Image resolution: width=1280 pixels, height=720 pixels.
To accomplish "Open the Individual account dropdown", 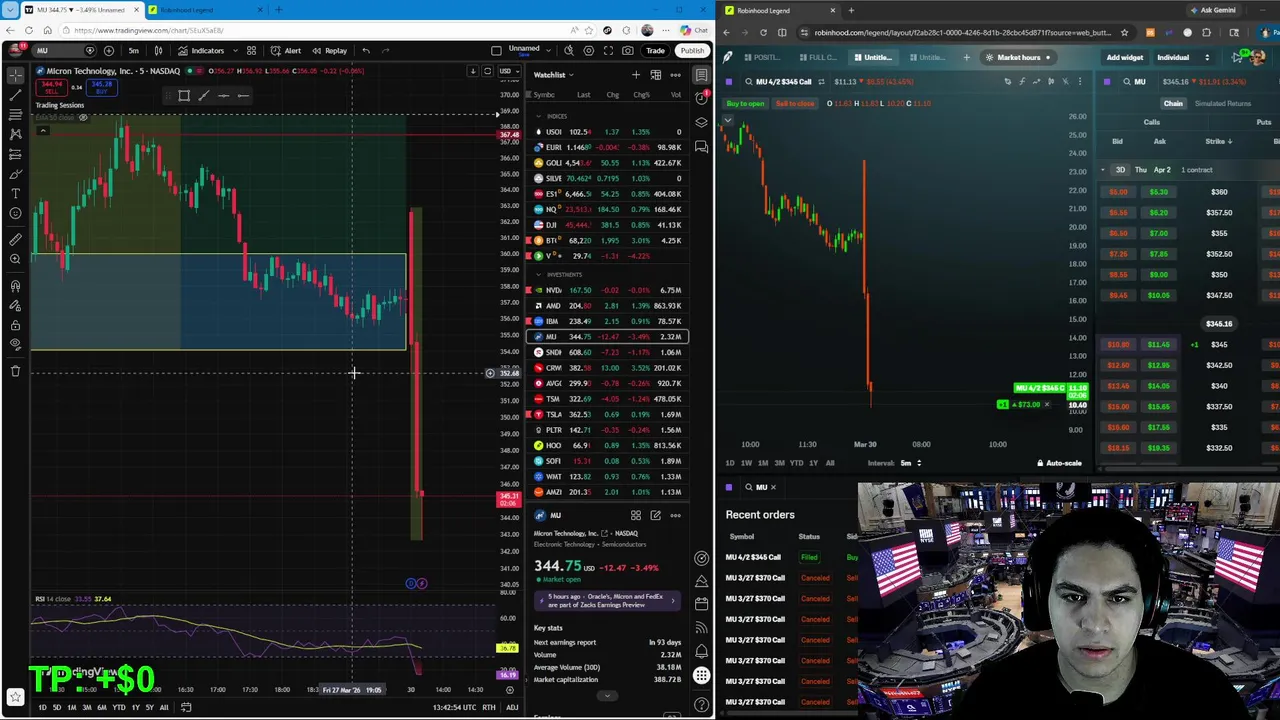I will [x=1183, y=57].
